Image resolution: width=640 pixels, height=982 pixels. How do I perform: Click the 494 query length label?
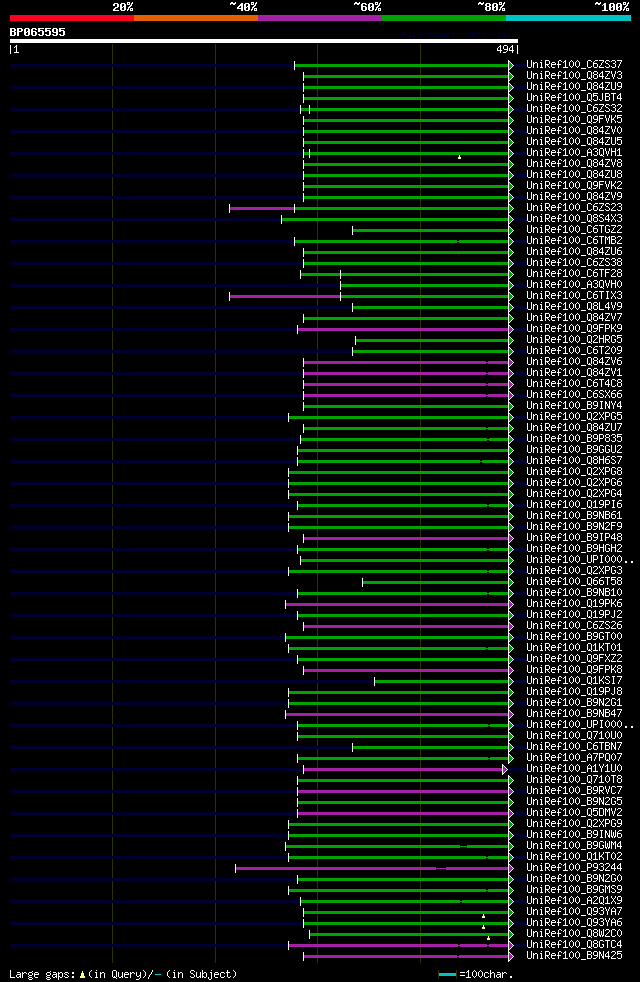[504, 49]
